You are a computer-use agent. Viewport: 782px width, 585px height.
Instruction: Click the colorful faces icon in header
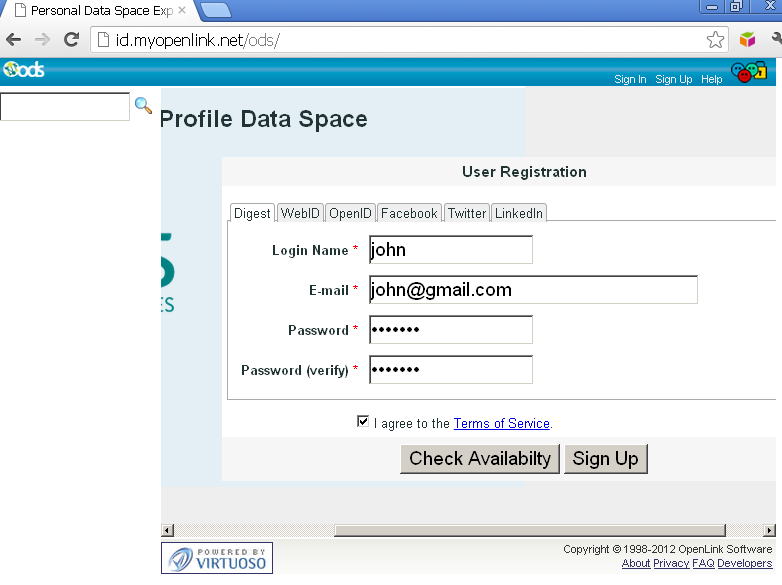[748, 72]
